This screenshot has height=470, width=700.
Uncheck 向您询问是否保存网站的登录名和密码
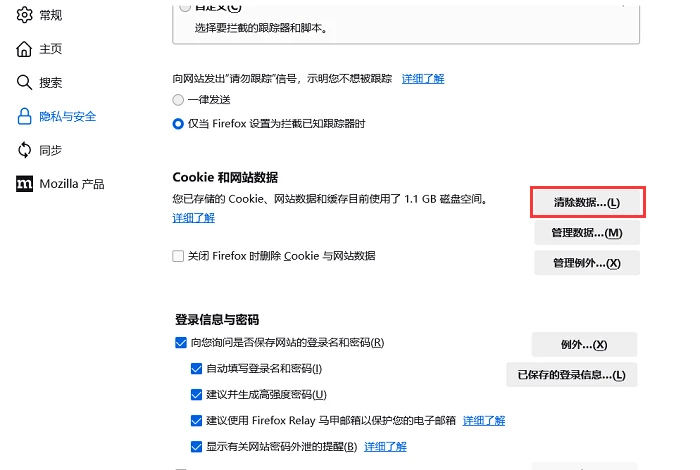(181, 342)
